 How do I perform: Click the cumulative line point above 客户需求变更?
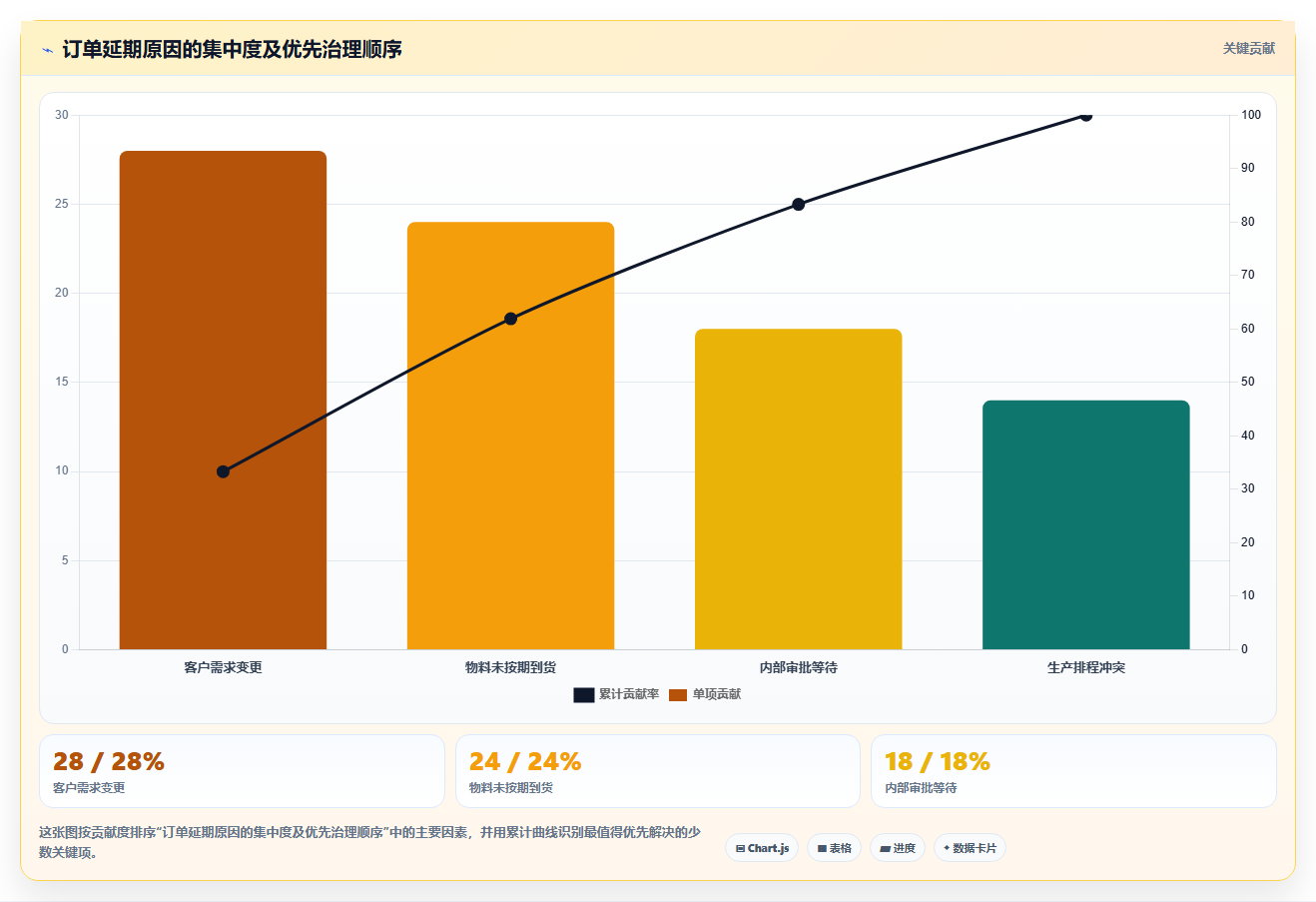click(223, 471)
